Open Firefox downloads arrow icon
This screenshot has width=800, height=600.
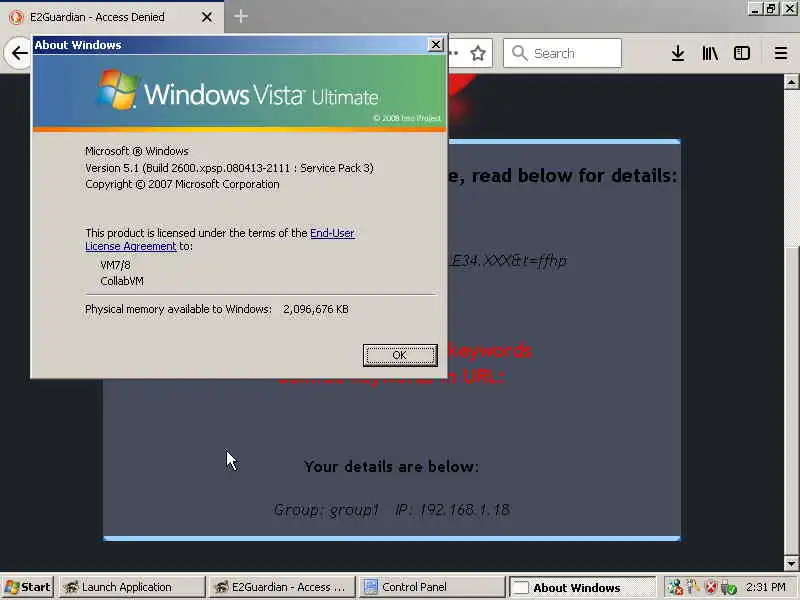(678, 53)
